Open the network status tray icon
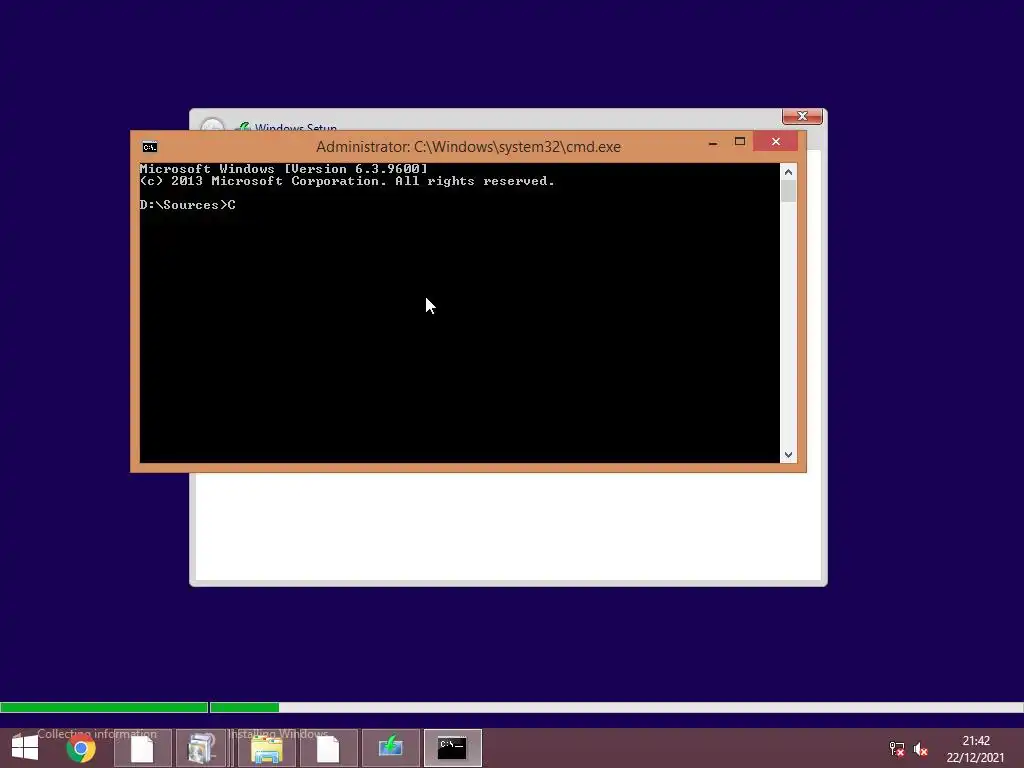Screen dimensions: 1024x768 (x=897, y=749)
